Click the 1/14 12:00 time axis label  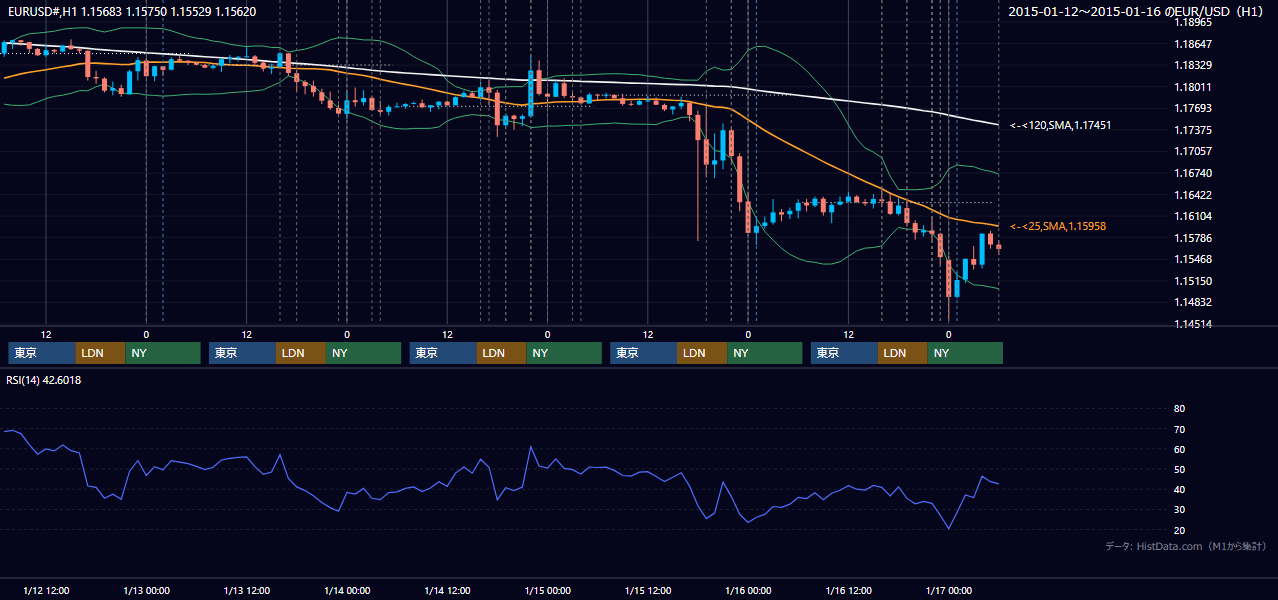coord(447,590)
